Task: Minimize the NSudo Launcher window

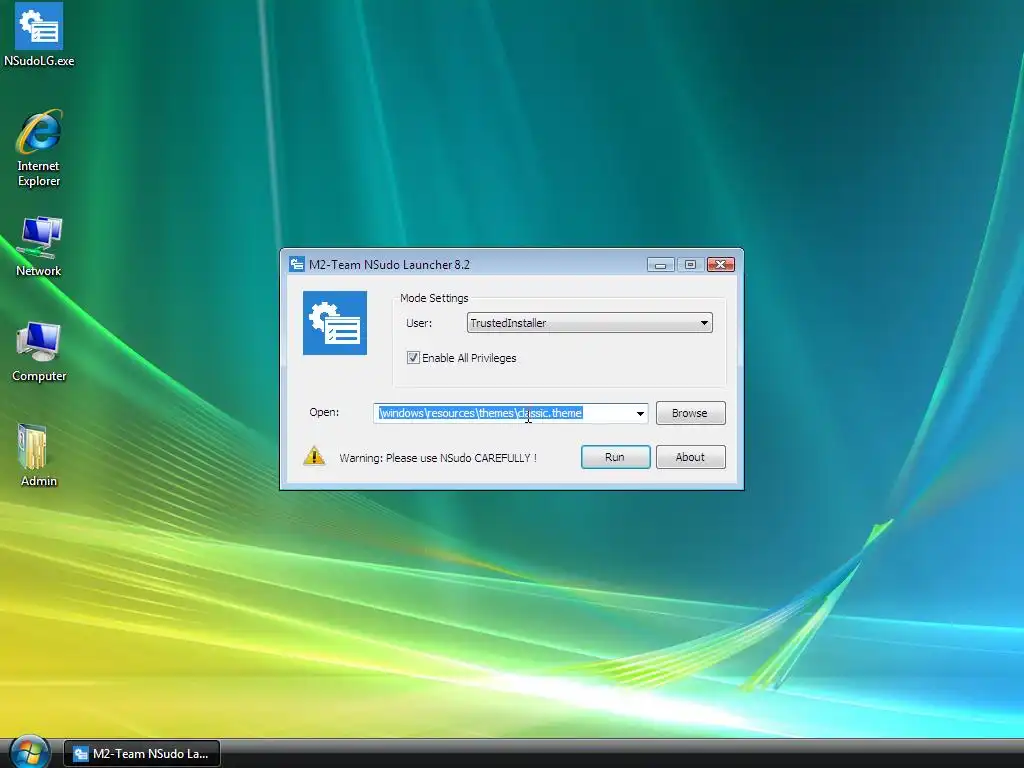Action: [660, 264]
